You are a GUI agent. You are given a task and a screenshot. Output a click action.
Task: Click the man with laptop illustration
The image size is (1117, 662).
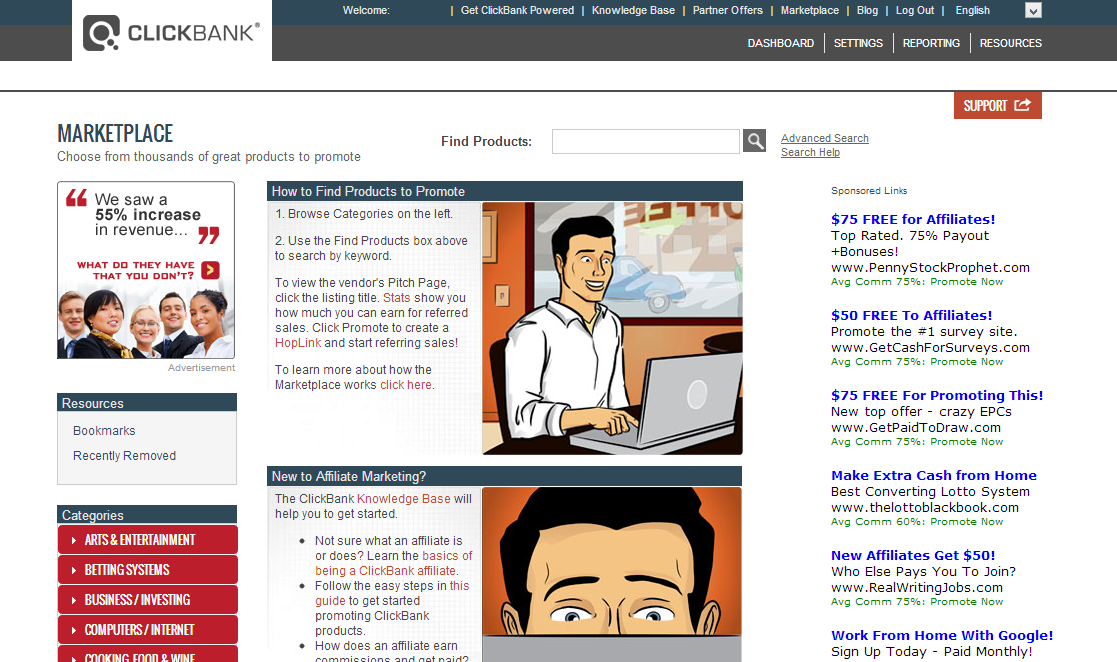pyautogui.click(x=612, y=329)
